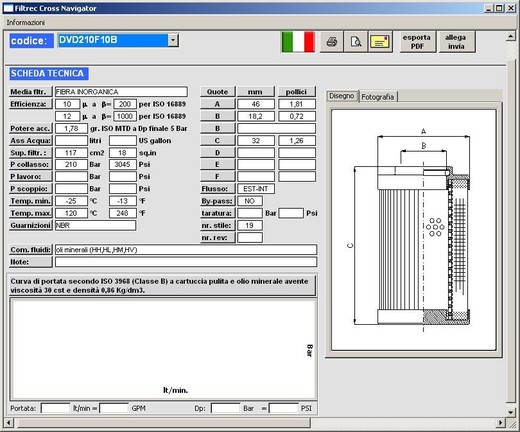Switch to the Fotografia tab
This screenshot has height=432, width=520.
[x=378, y=97]
